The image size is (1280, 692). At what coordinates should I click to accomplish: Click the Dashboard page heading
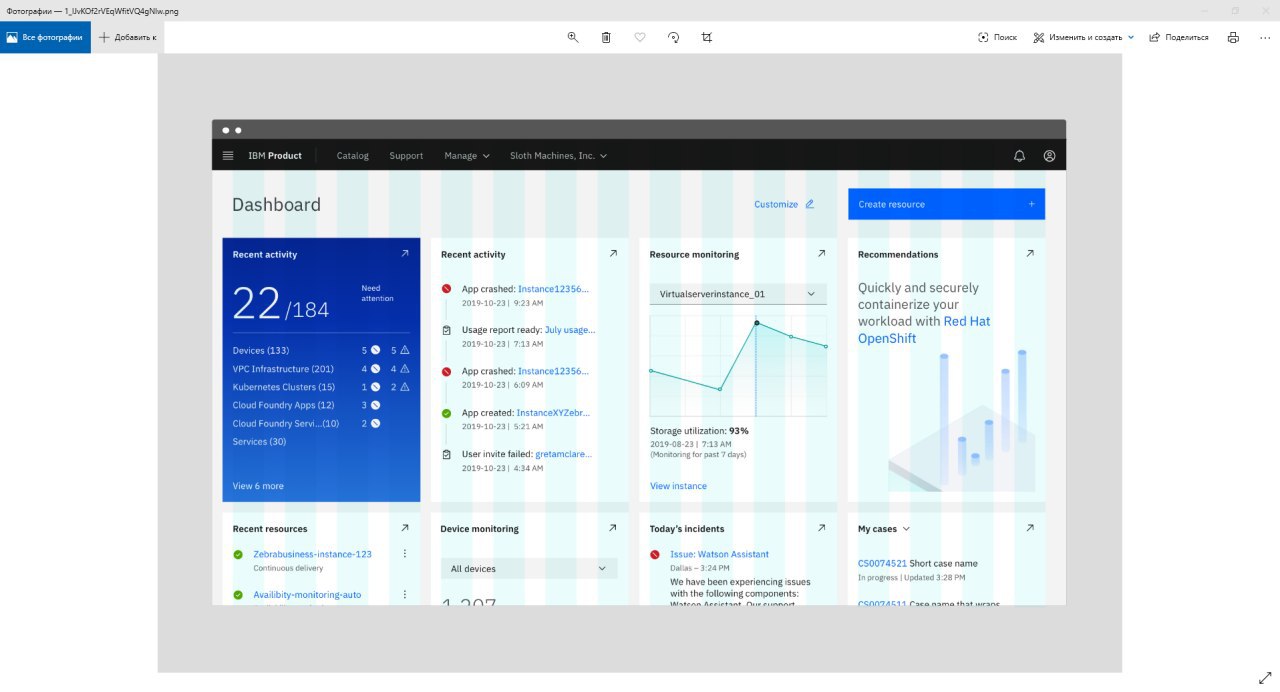[276, 204]
